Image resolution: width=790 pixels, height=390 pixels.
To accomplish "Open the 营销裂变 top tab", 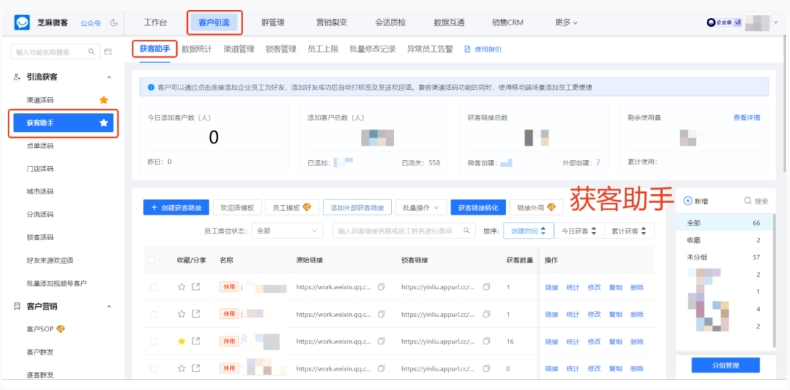I will [332, 23].
